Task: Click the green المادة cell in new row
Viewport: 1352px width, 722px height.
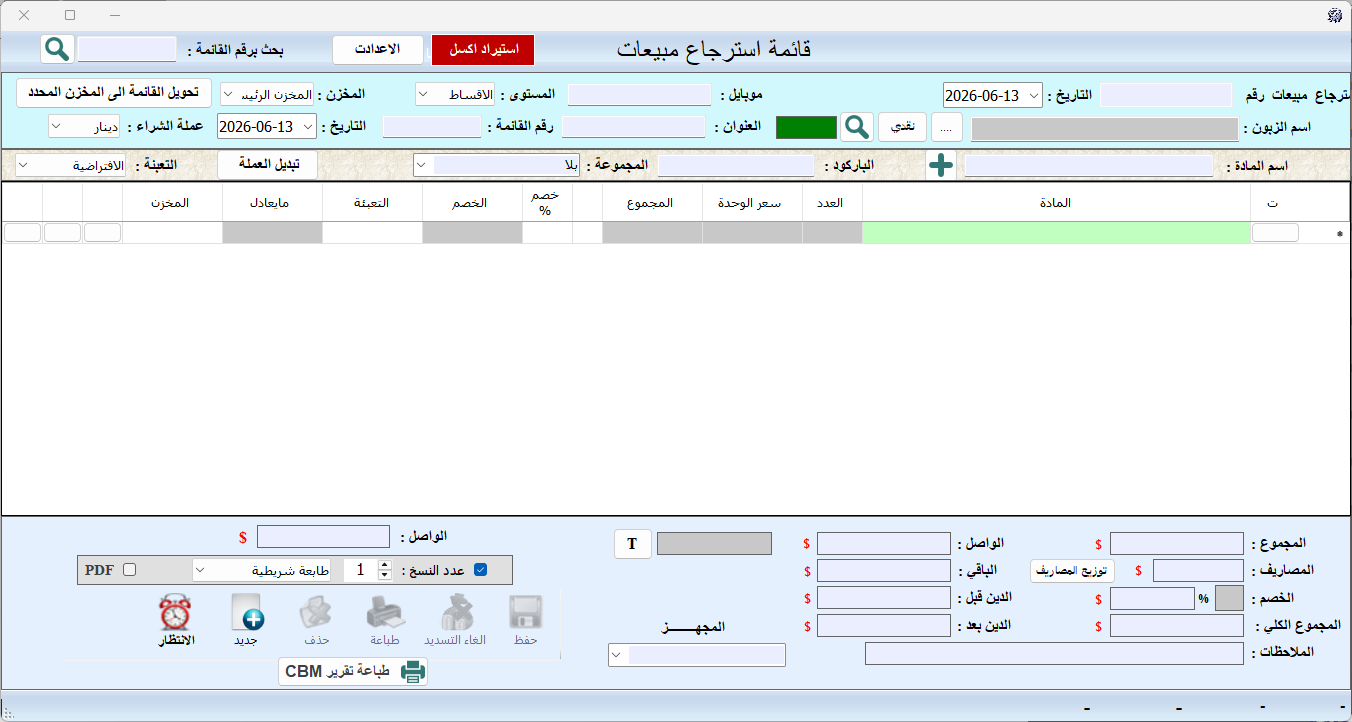Action: coord(1056,233)
